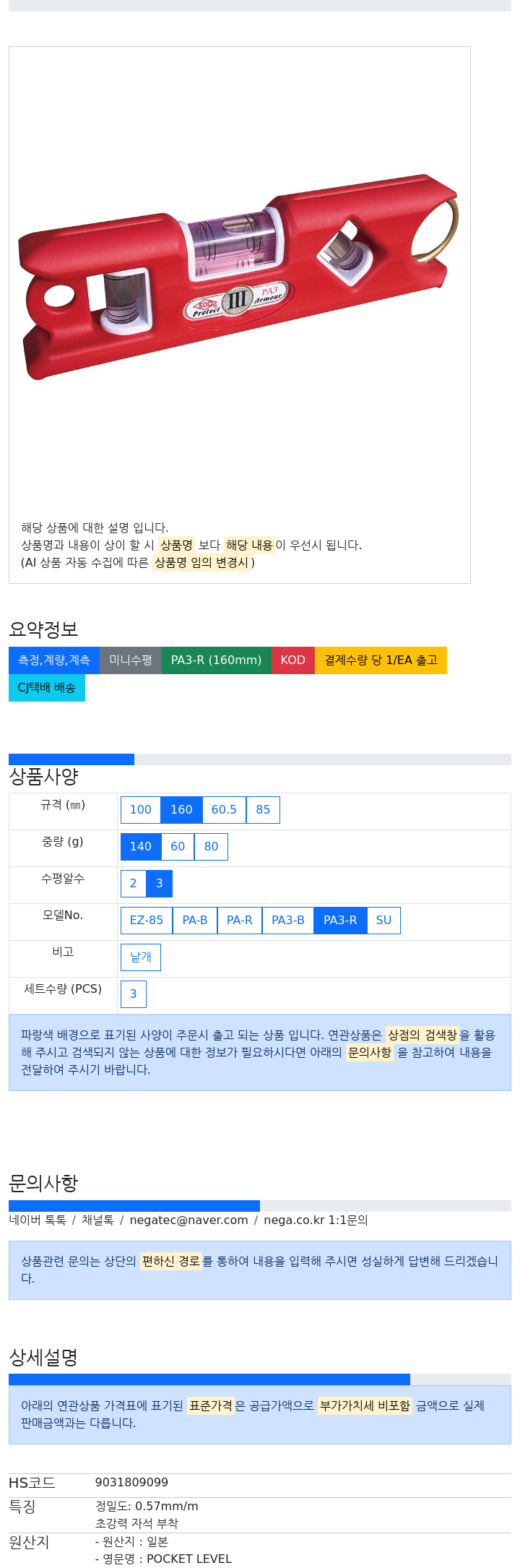Select 3 level vials option
This screenshot has width=520, height=1568.
160,884
